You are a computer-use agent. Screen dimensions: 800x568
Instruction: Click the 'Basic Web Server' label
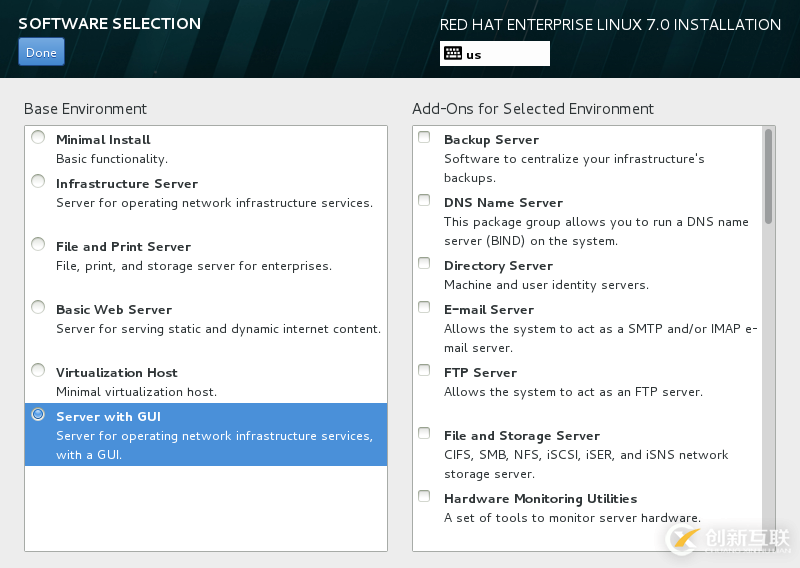coord(114,310)
